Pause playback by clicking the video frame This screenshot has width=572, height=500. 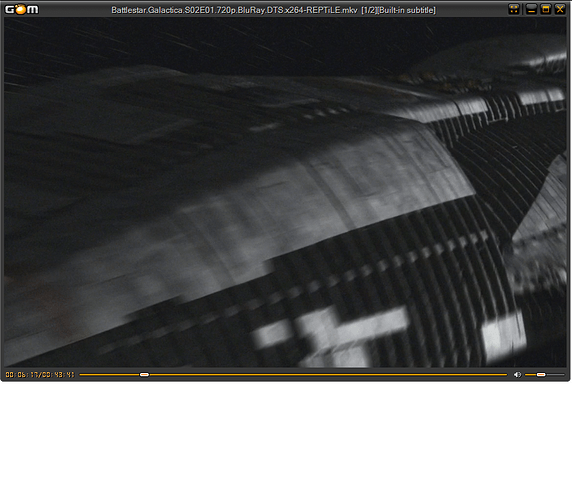285,192
